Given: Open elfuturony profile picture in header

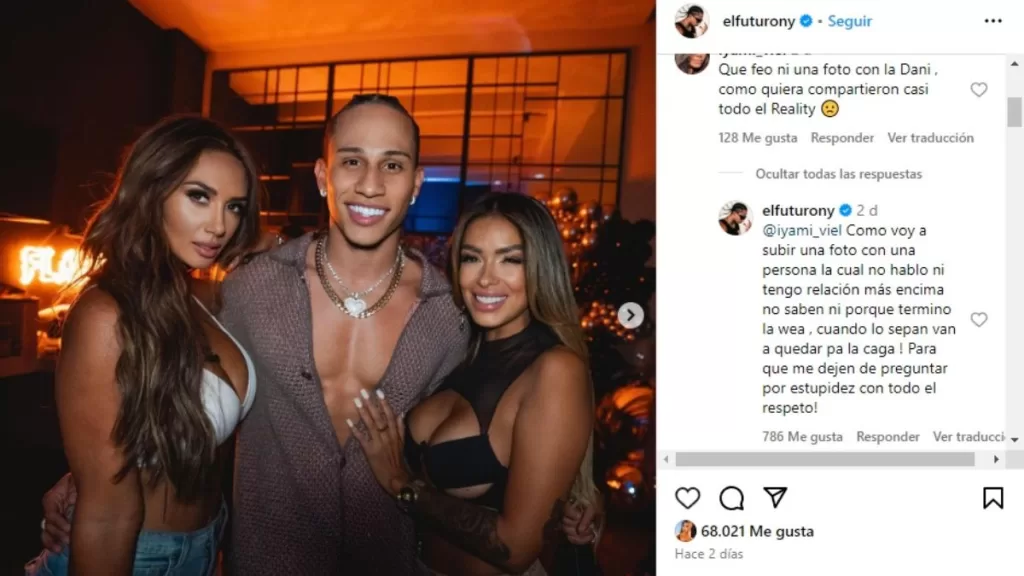Looking at the screenshot, I should (692, 21).
